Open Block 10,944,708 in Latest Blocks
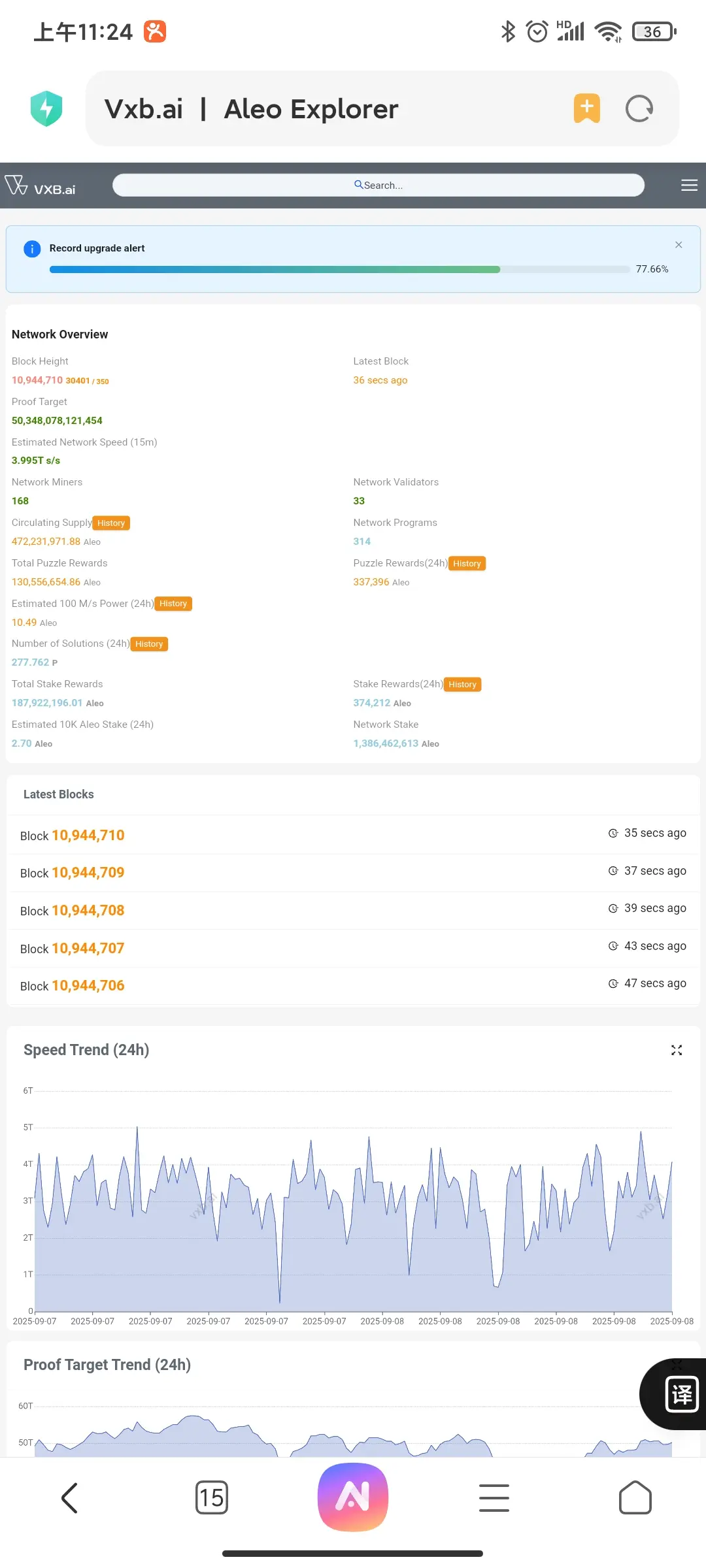This screenshot has width=706, height=1568. click(88, 911)
